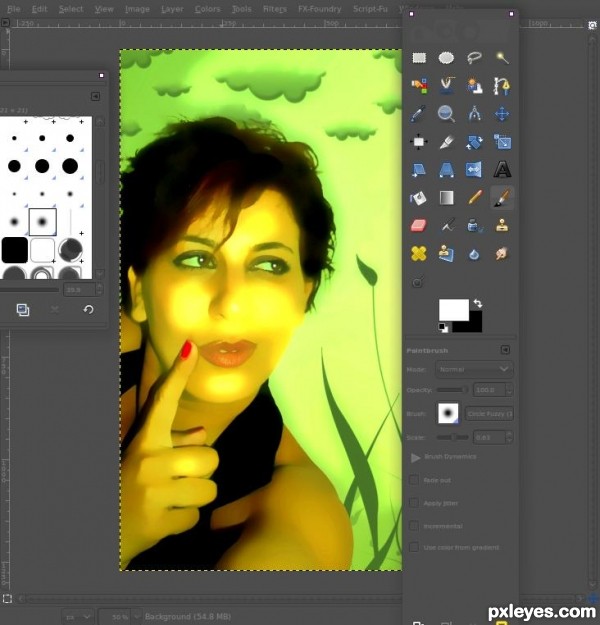Open the brushes dialog tab menu arrow
The height and width of the screenshot is (625, 600).
click(95, 96)
